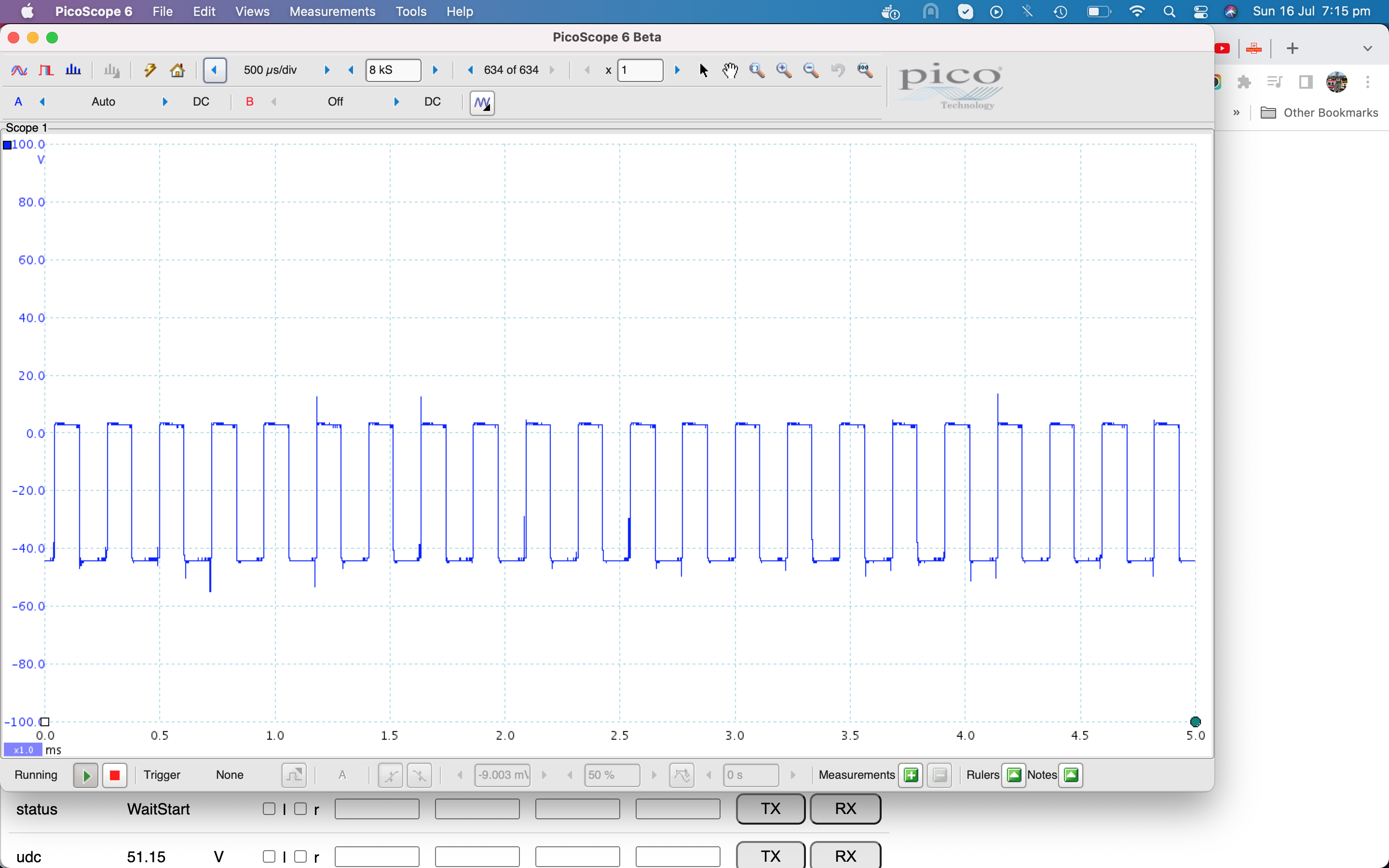The height and width of the screenshot is (868, 1389).
Task: Open the signal generator button
Action: 482,103
